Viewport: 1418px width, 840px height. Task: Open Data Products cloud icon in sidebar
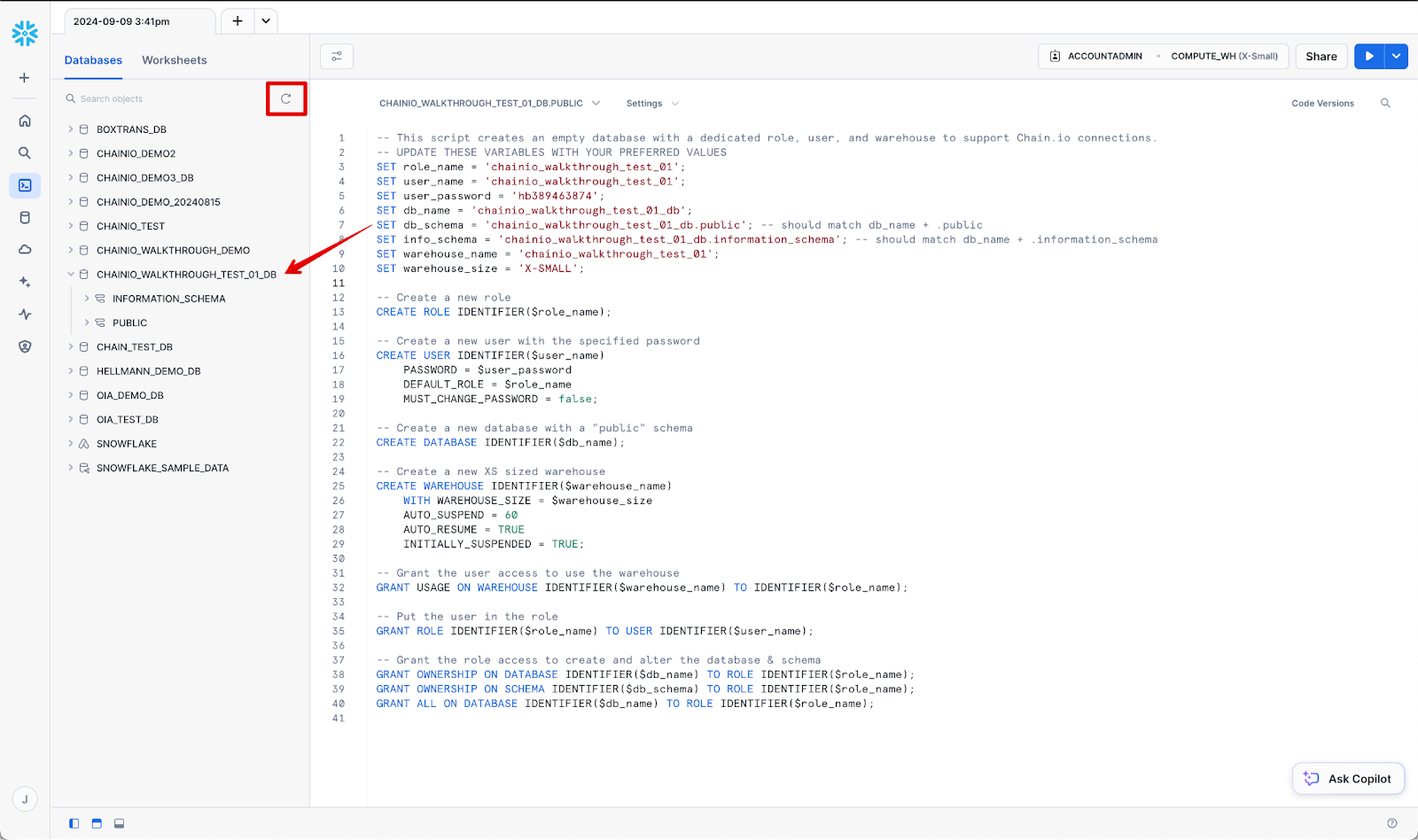(25, 250)
